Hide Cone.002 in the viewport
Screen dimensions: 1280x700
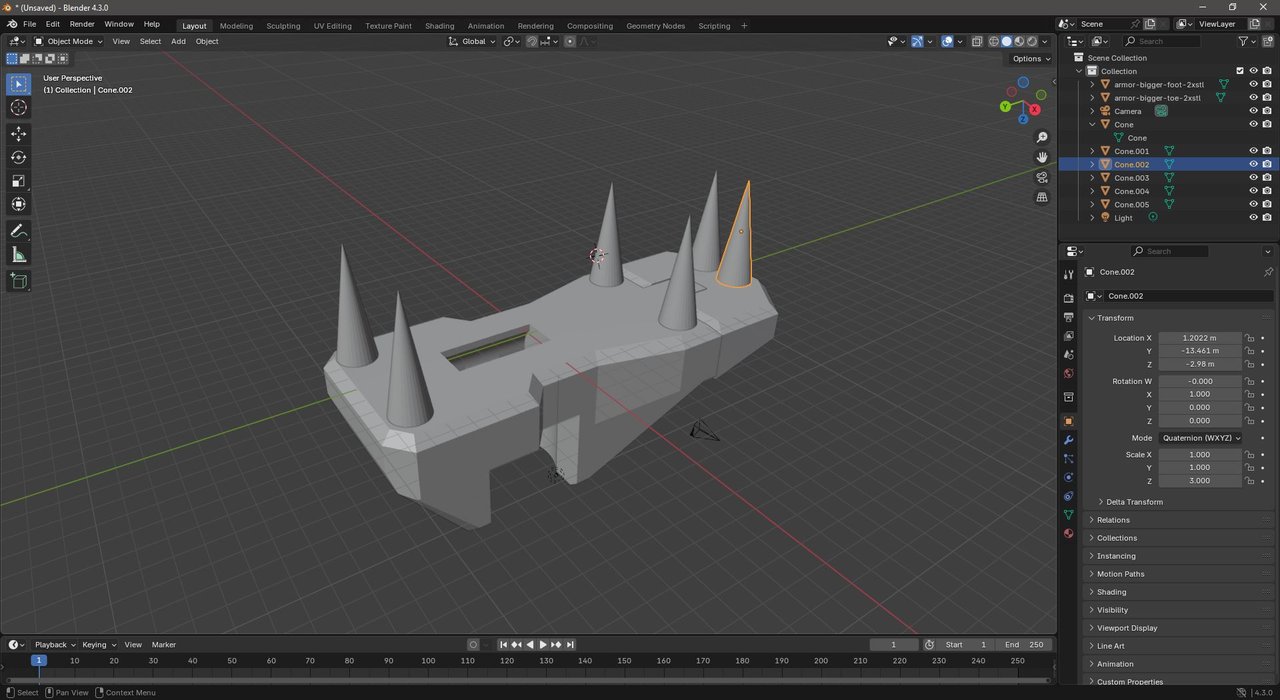pos(1253,164)
